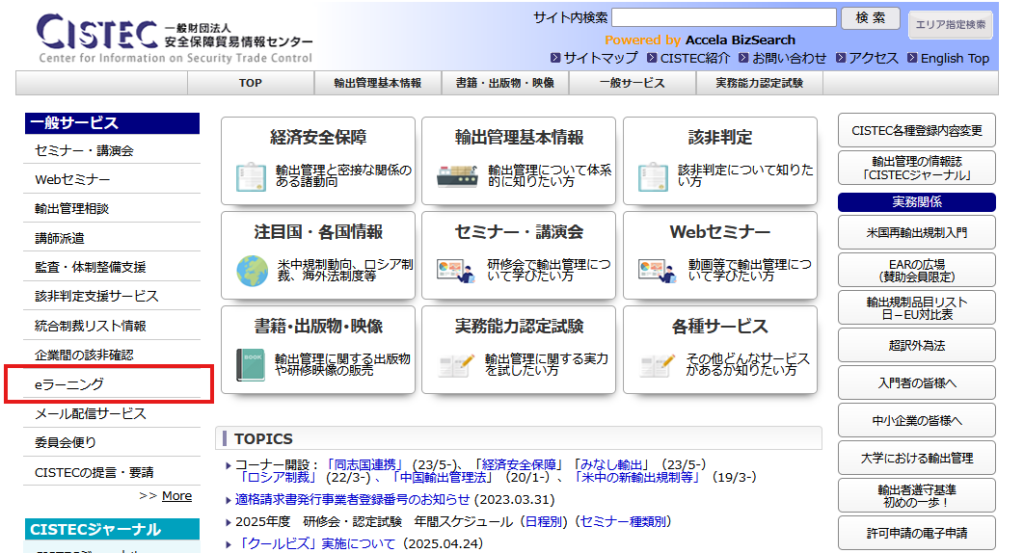Viewport: 1024px width, 553px height.
Task: Click the サイト内検索 text input field
Action: point(724,18)
